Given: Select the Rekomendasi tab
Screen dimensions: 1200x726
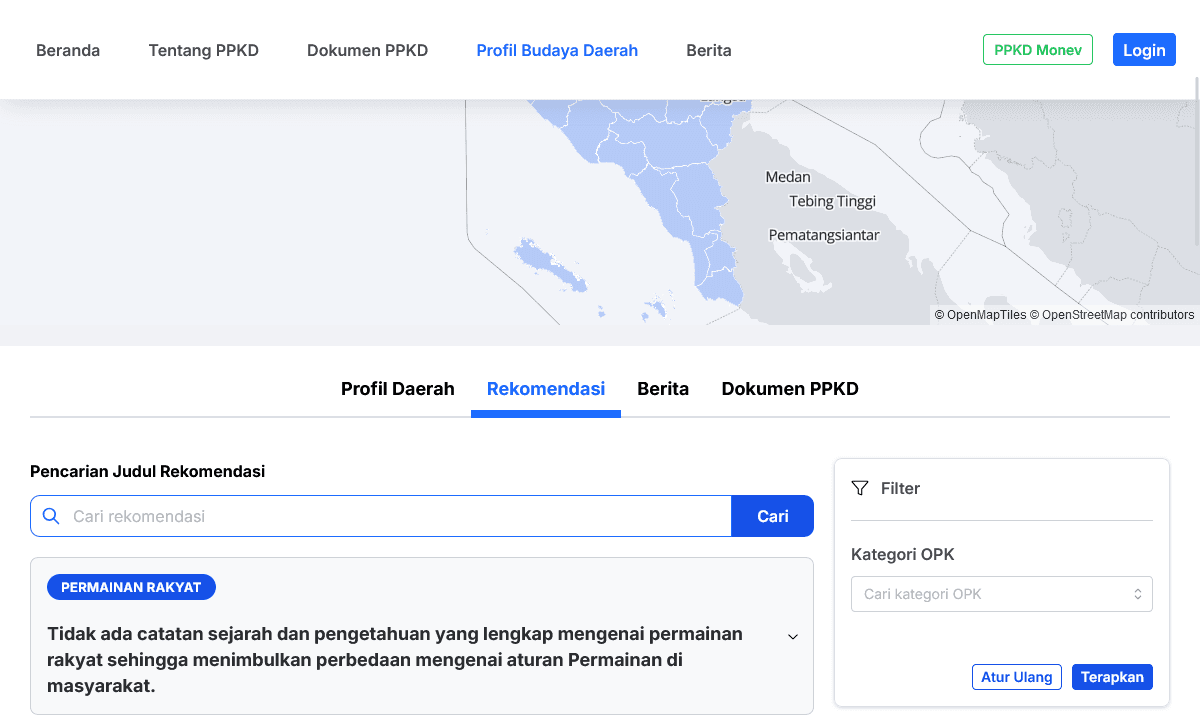Looking at the screenshot, I should (x=545, y=388).
